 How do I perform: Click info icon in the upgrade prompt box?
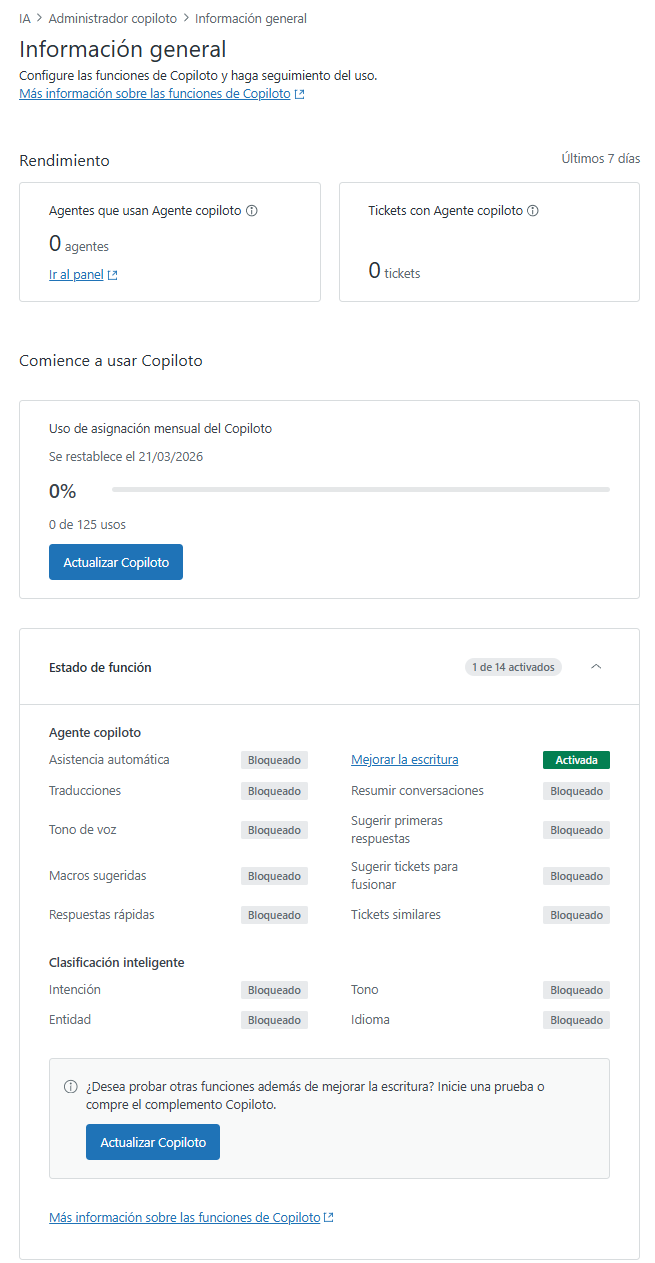(x=71, y=1087)
